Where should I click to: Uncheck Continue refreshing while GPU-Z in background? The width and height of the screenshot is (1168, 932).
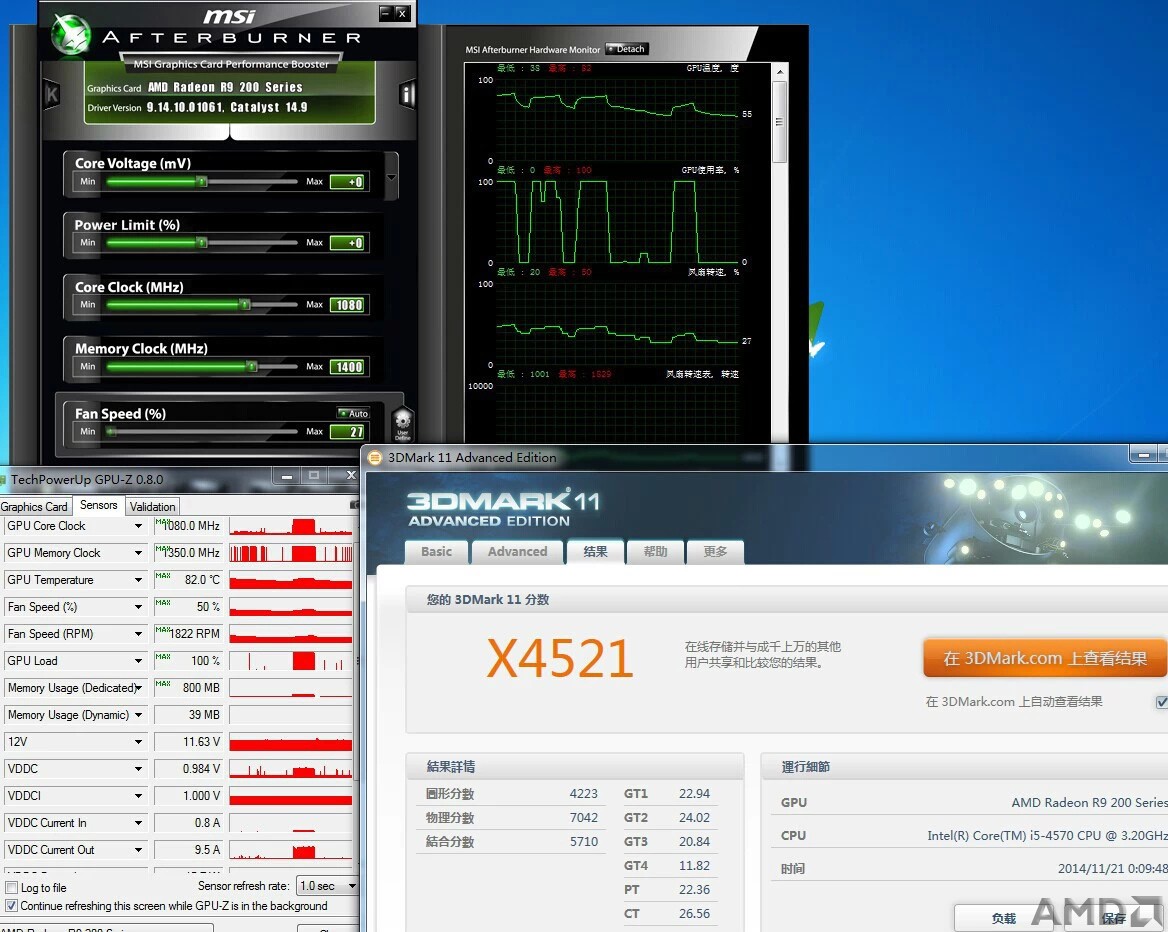click(12, 905)
